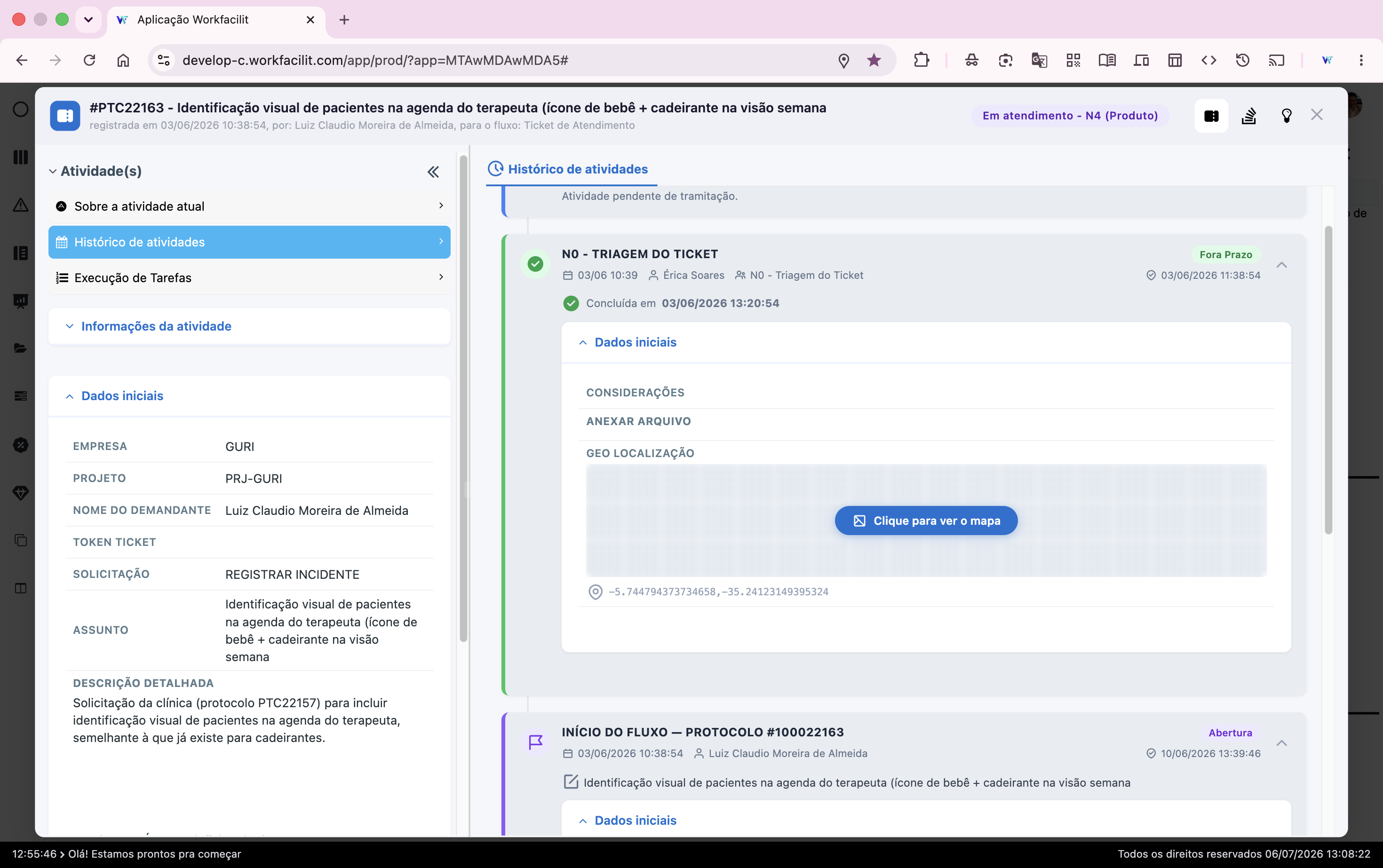
Task: Open the copy pages icon in sidebar
Action: pyautogui.click(x=21, y=540)
